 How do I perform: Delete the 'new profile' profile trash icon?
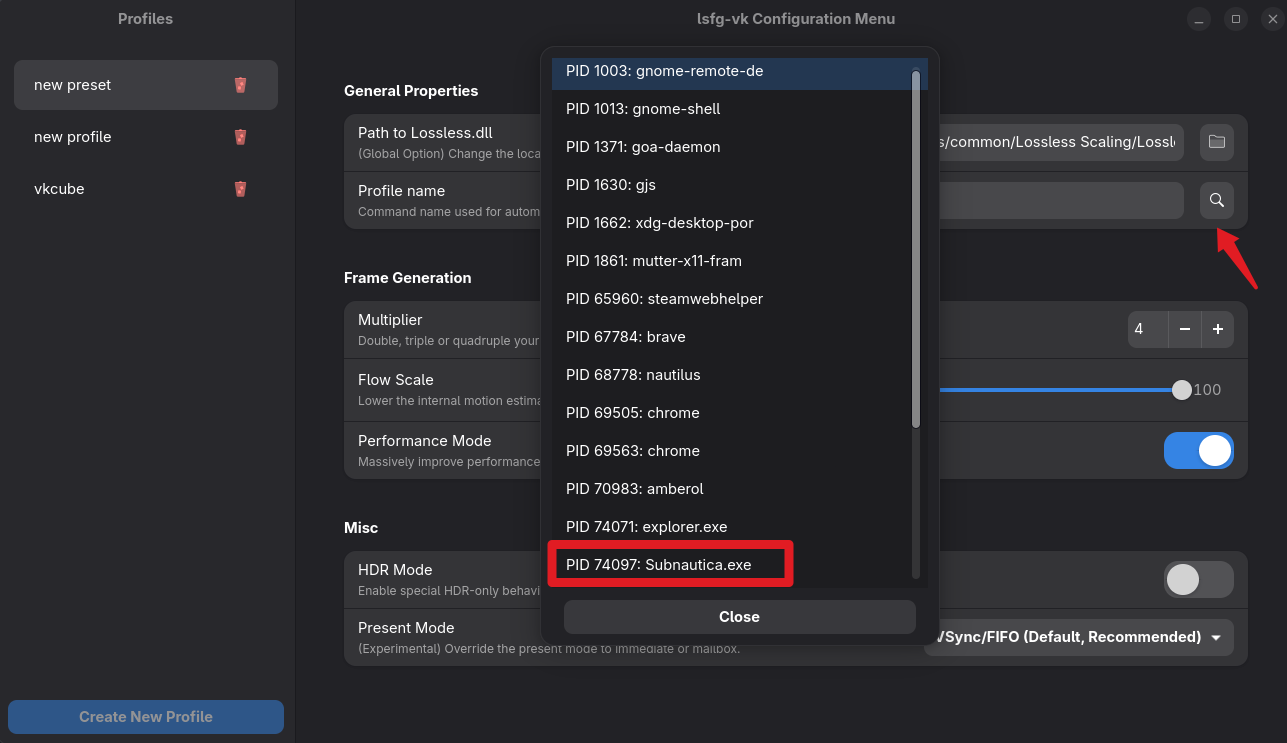240,137
